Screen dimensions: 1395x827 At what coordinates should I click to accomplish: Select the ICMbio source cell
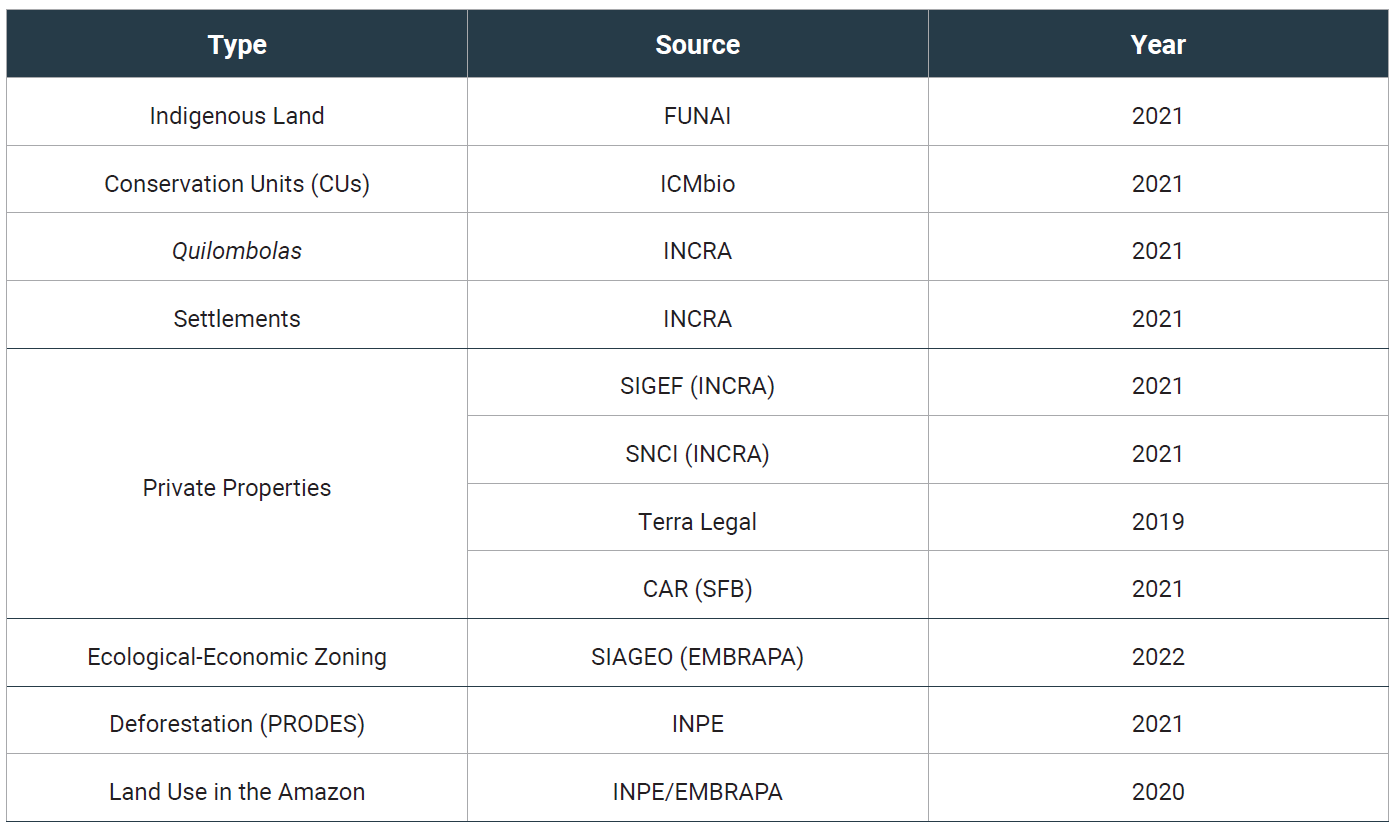pos(697,183)
